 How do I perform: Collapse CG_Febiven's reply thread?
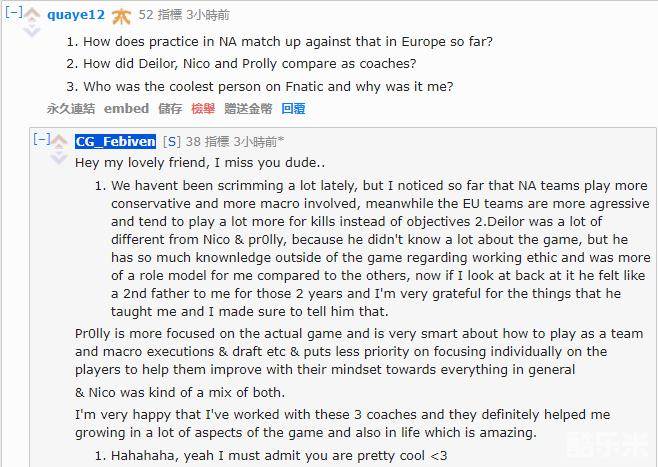pyautogui.click(x=41, y=140)
